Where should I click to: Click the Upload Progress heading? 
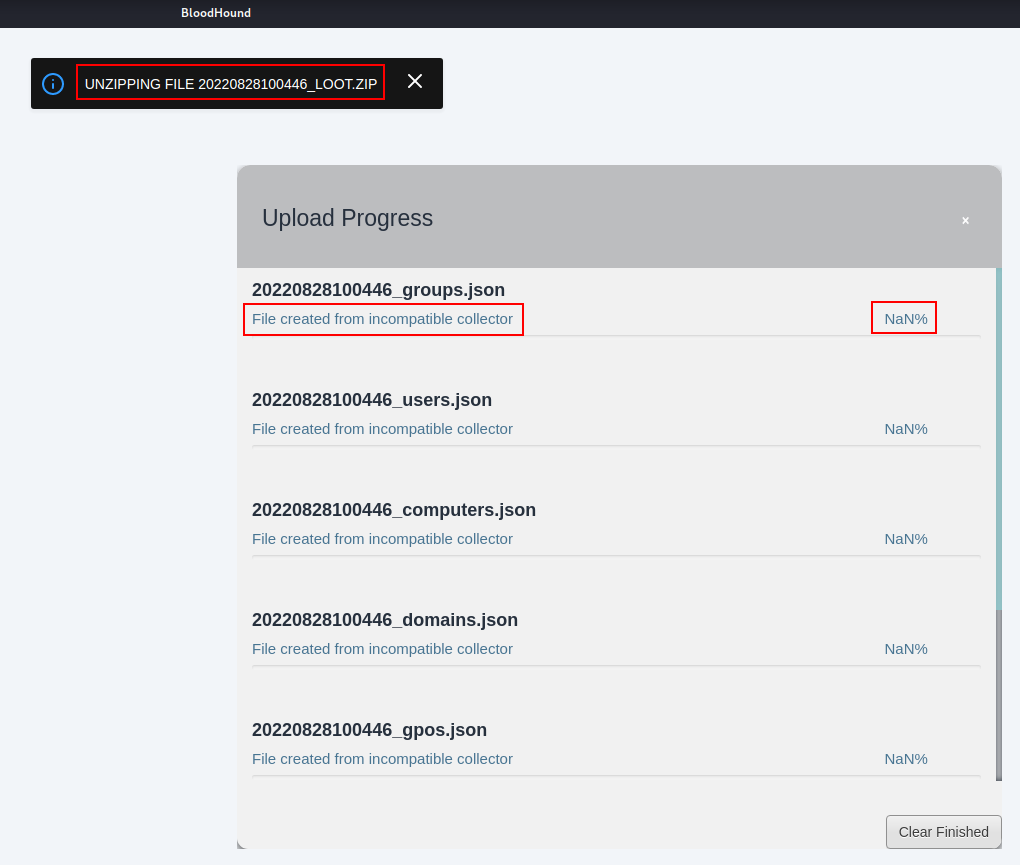coord(347,218)
